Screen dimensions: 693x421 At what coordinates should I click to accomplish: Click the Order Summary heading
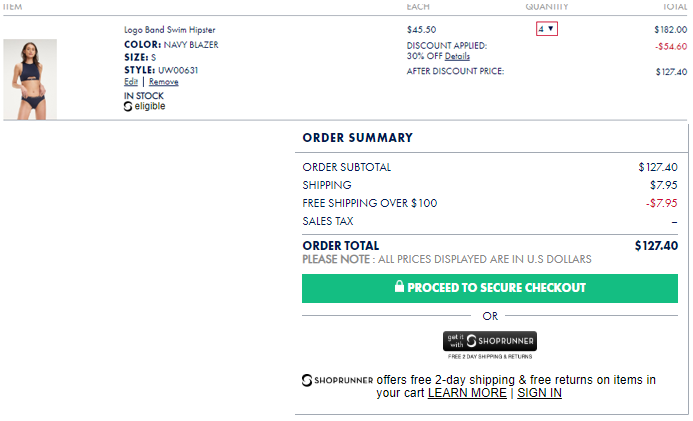(x=357, y=138)
